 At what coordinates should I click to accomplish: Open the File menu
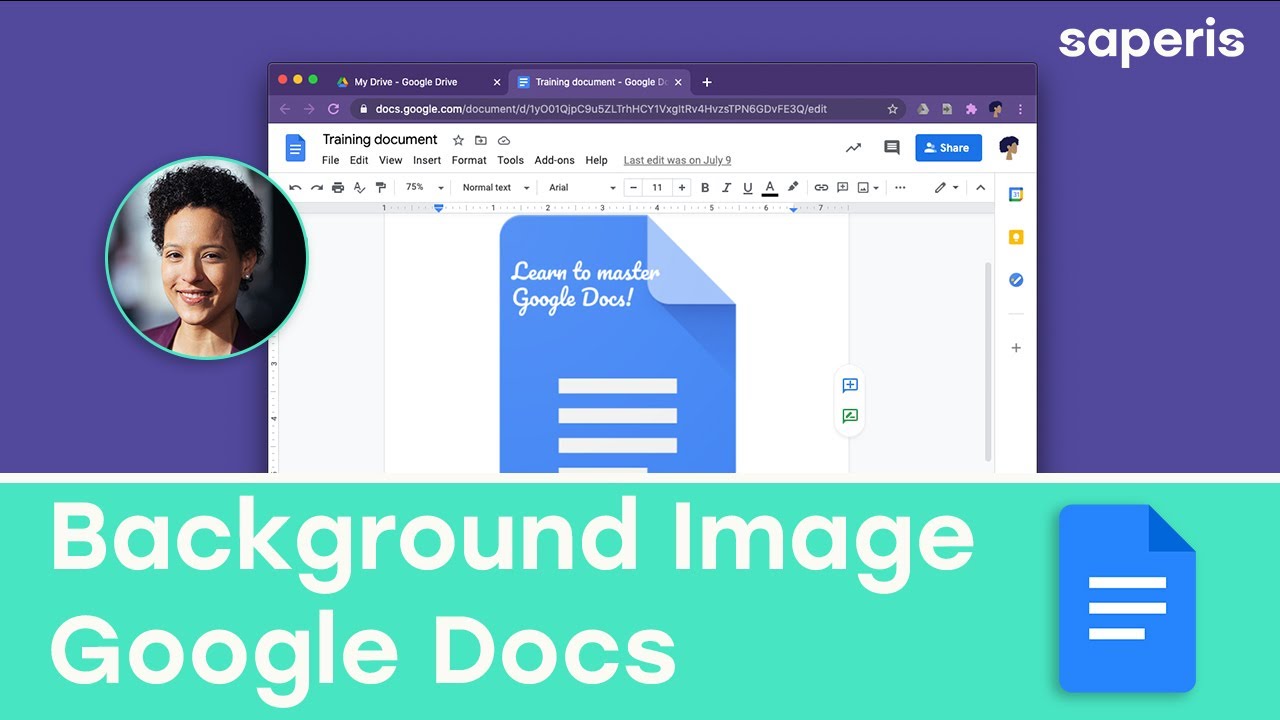tap(330, 160)
